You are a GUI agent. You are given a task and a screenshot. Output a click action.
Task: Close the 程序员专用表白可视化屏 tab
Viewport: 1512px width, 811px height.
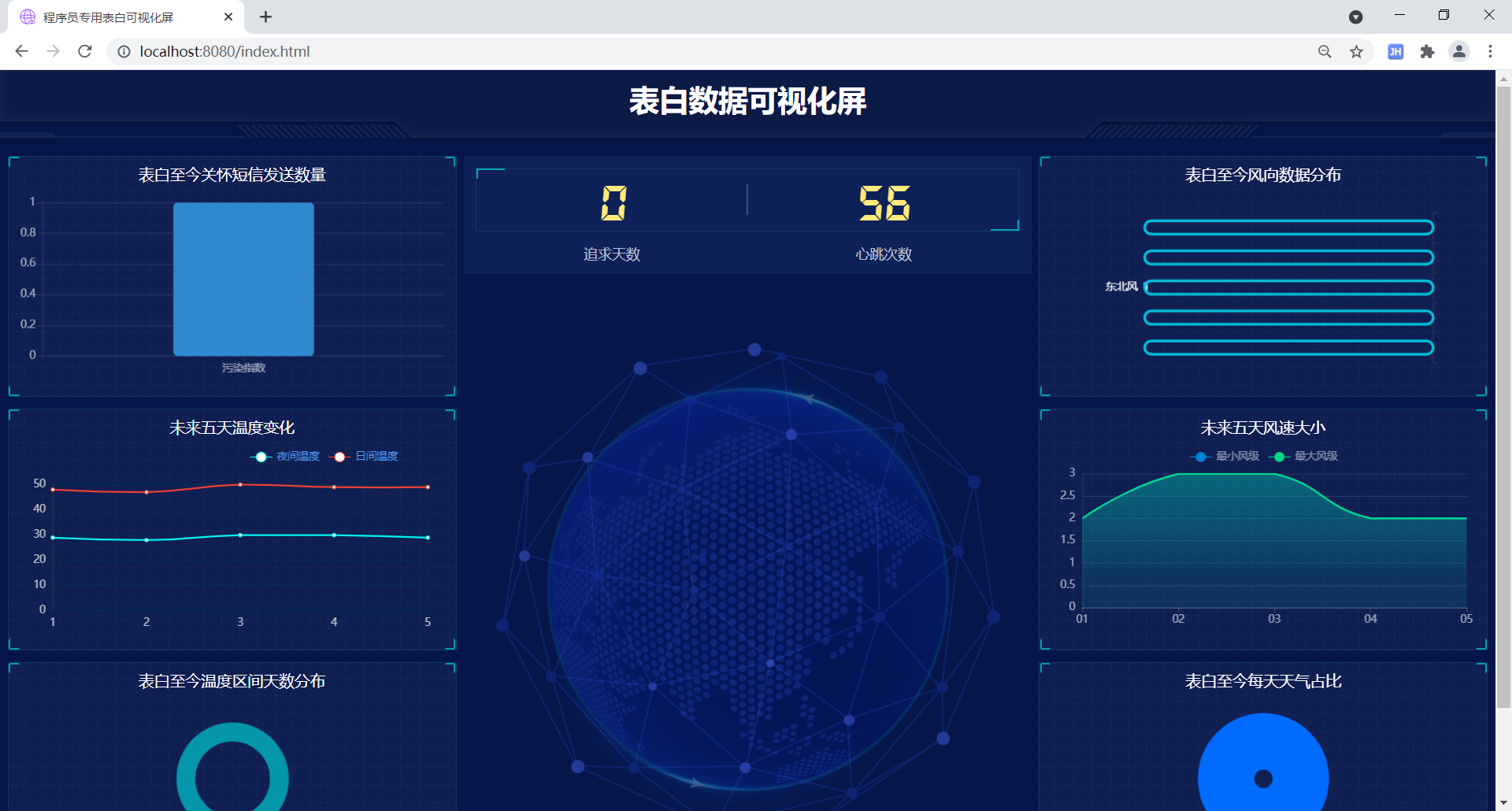pos(228,17)
